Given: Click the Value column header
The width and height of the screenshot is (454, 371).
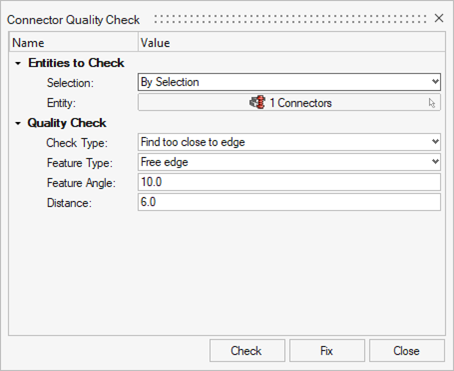Looking at the screenshot, I should tap(292, 43).
